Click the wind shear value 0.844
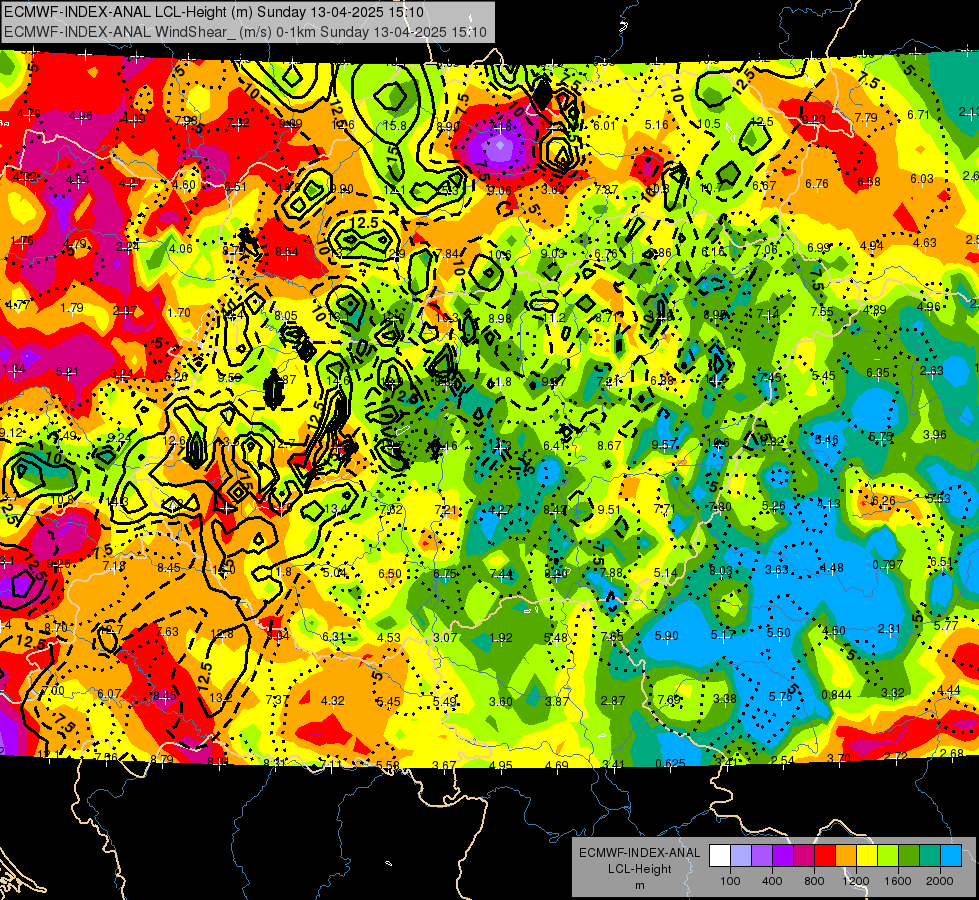Viewport: 979px width, 900px height. pos(837,695)
